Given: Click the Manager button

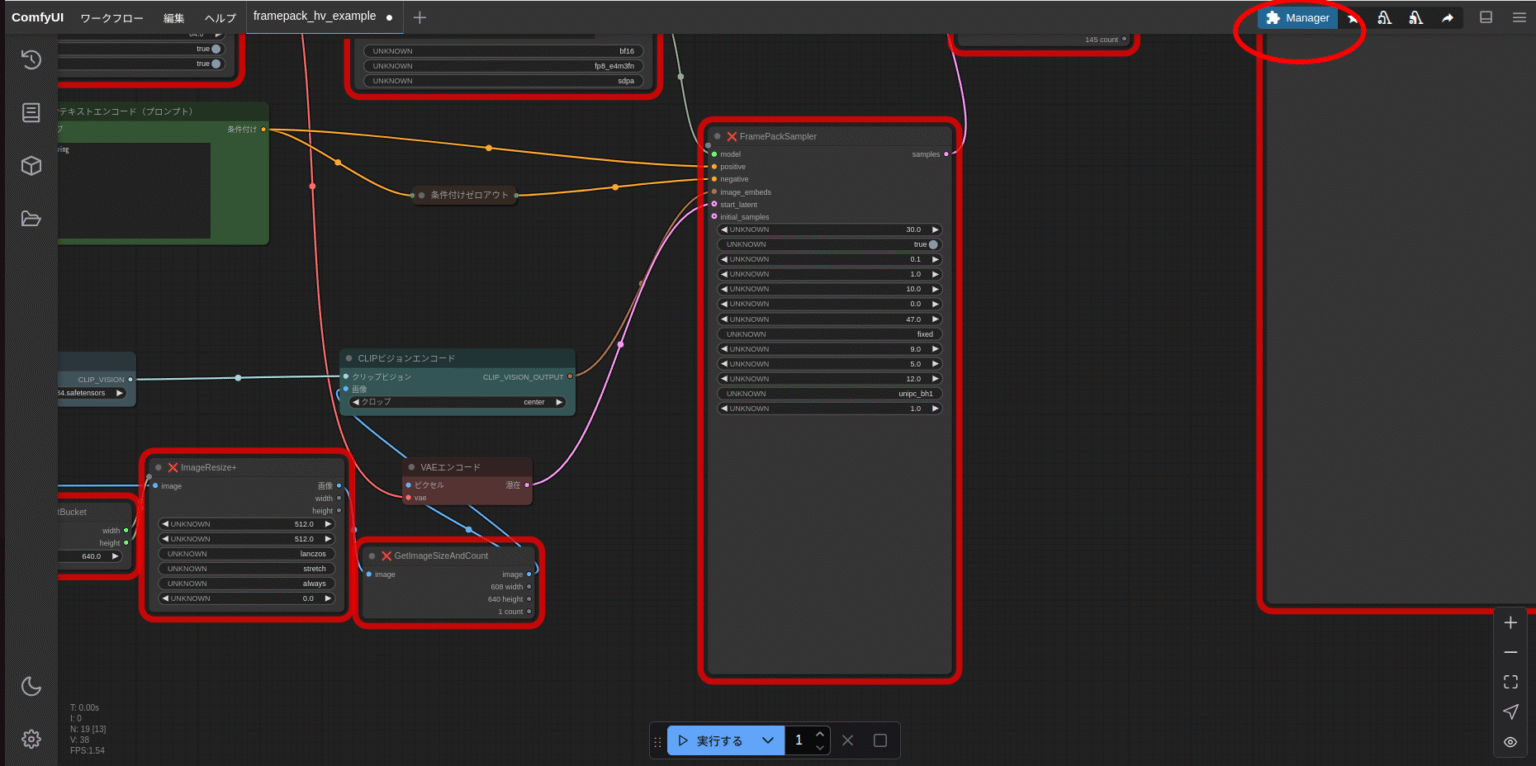Looking at the screenshot, I should (1297, 18).
